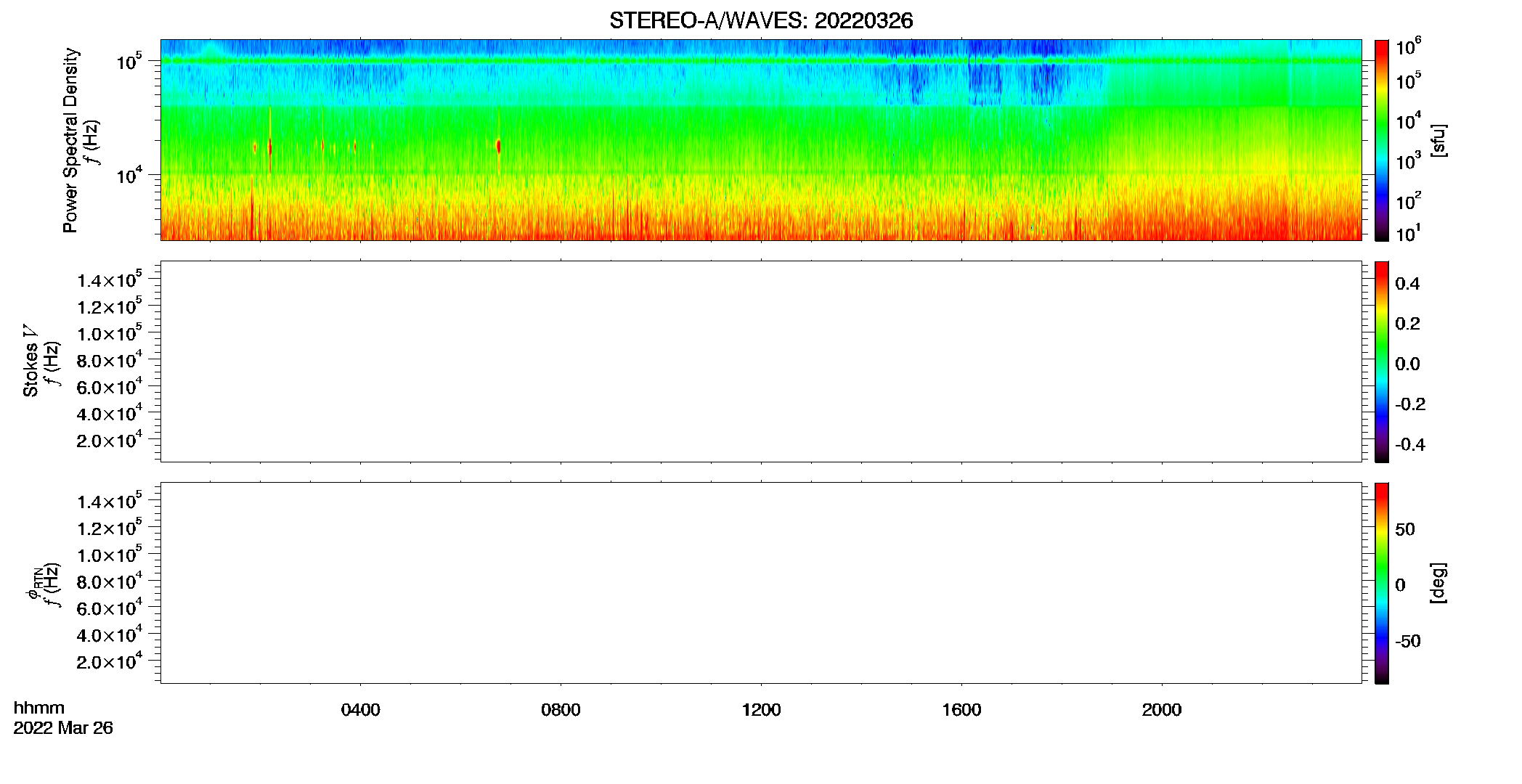This screenshot has width=1522, height=784.
Task: Click the 1600 time tick label
Action: click(x=961, y=710)
